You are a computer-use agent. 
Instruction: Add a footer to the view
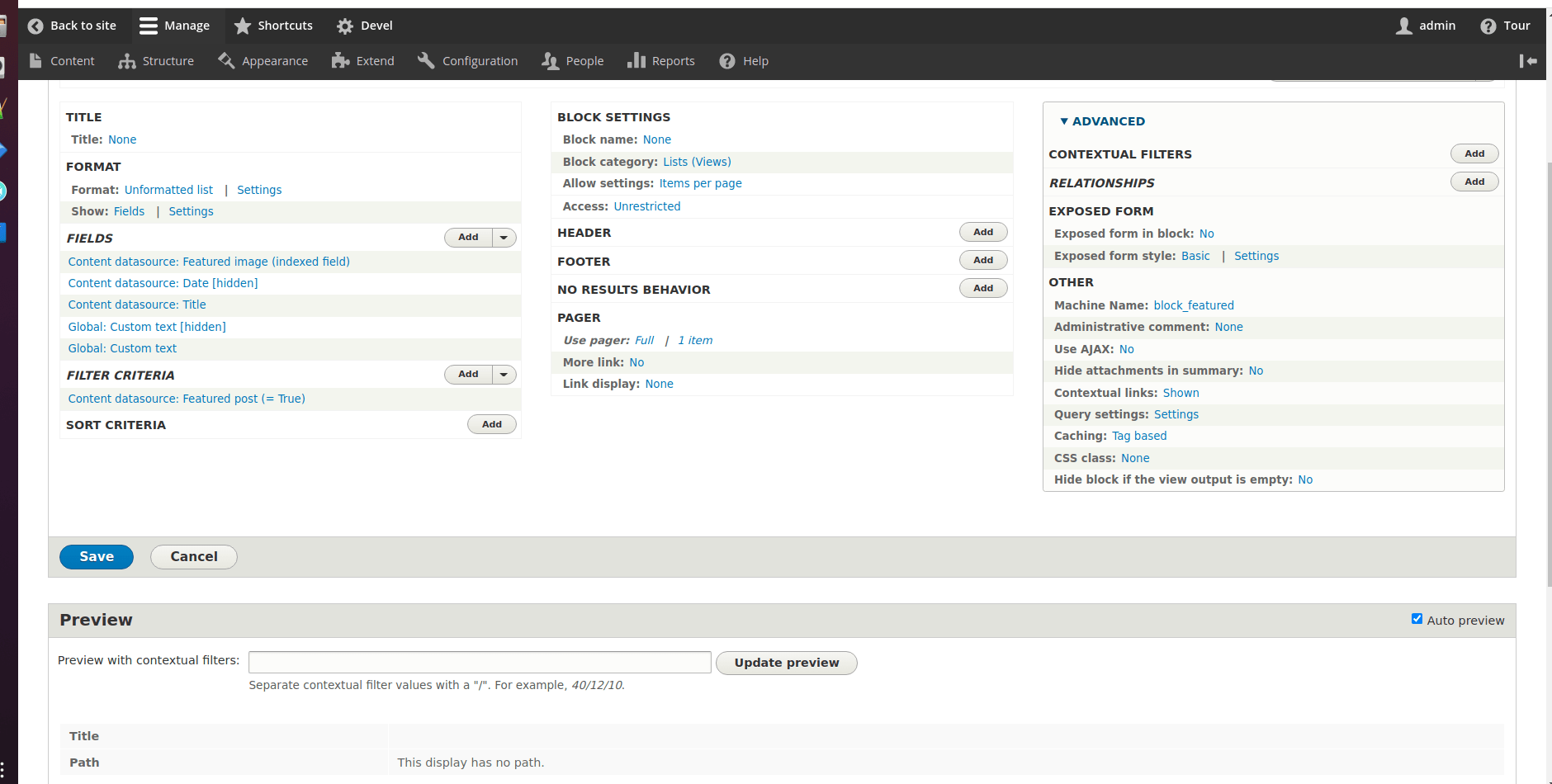[983, 261]
